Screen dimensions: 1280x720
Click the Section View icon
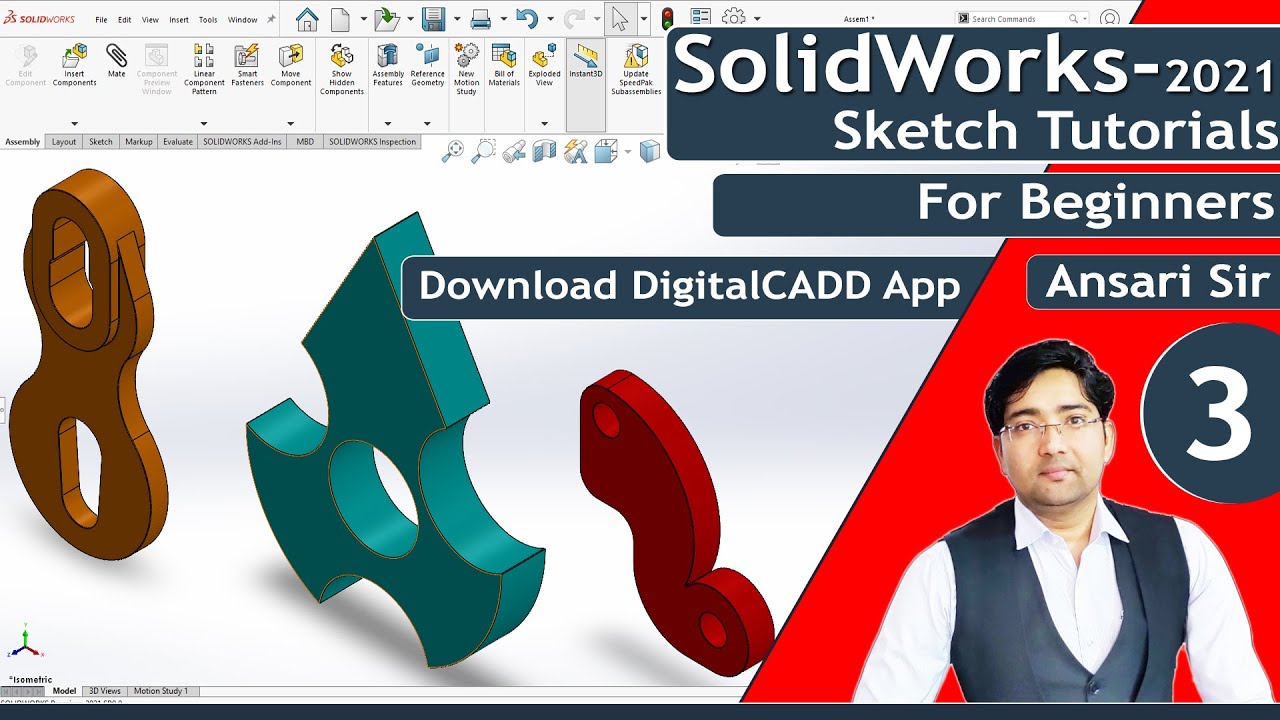click(544, 151)
